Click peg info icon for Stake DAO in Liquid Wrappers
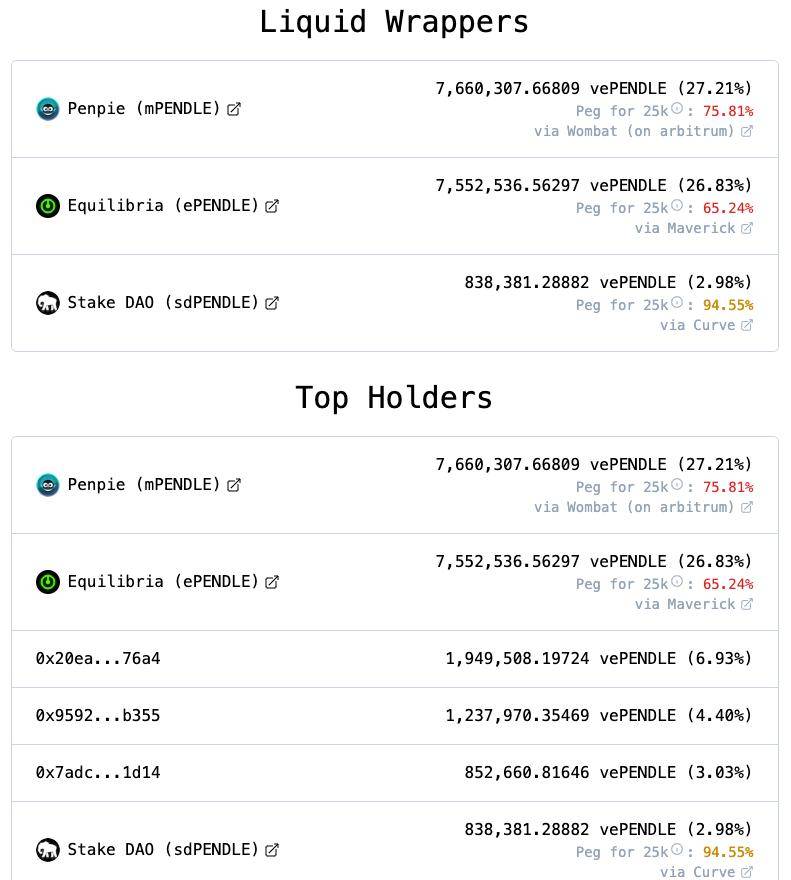791x880 pixels. tap(677, 302)
